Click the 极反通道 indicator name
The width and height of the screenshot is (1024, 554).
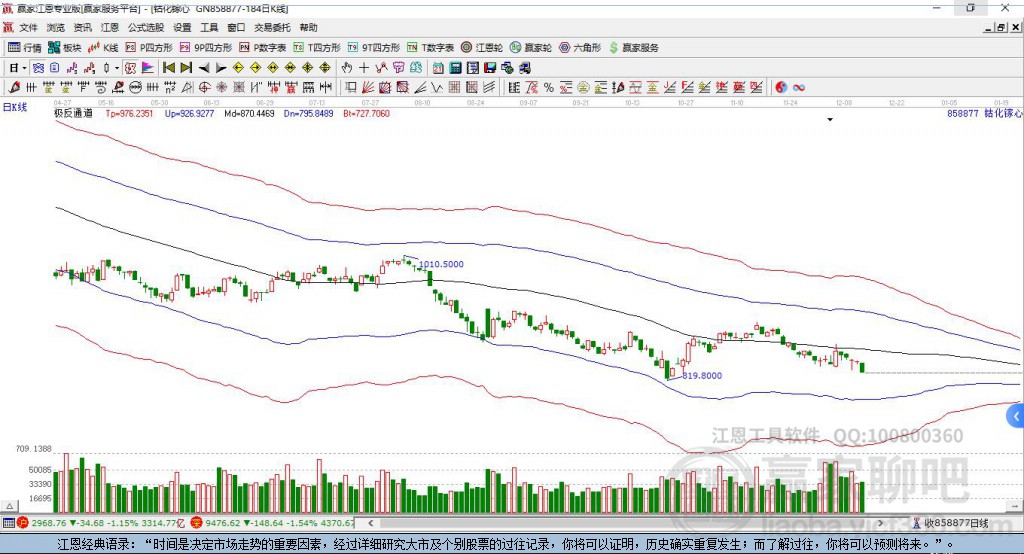tap(73, 113)
